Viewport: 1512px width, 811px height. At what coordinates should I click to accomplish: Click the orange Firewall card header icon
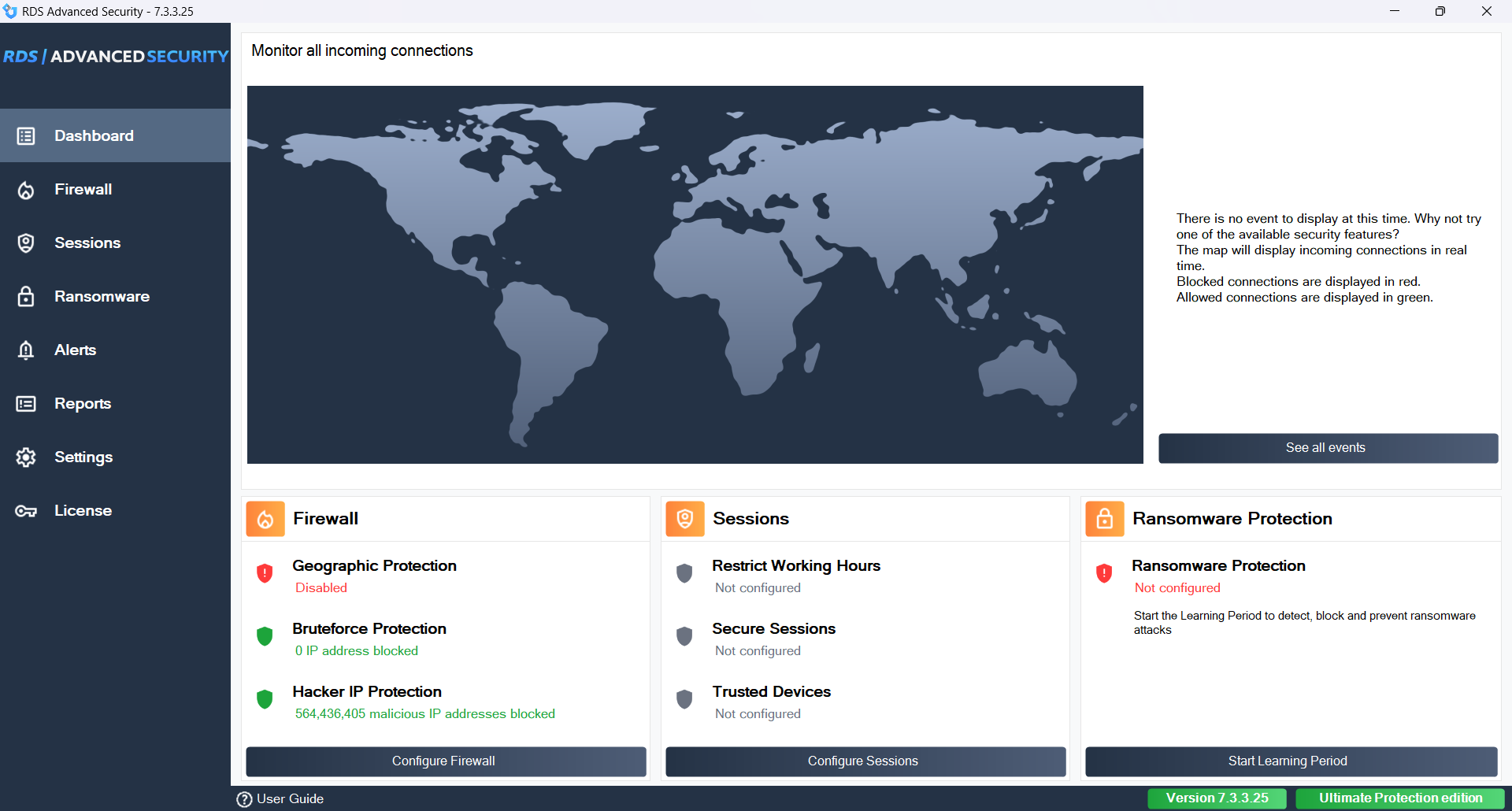[265, 519]
